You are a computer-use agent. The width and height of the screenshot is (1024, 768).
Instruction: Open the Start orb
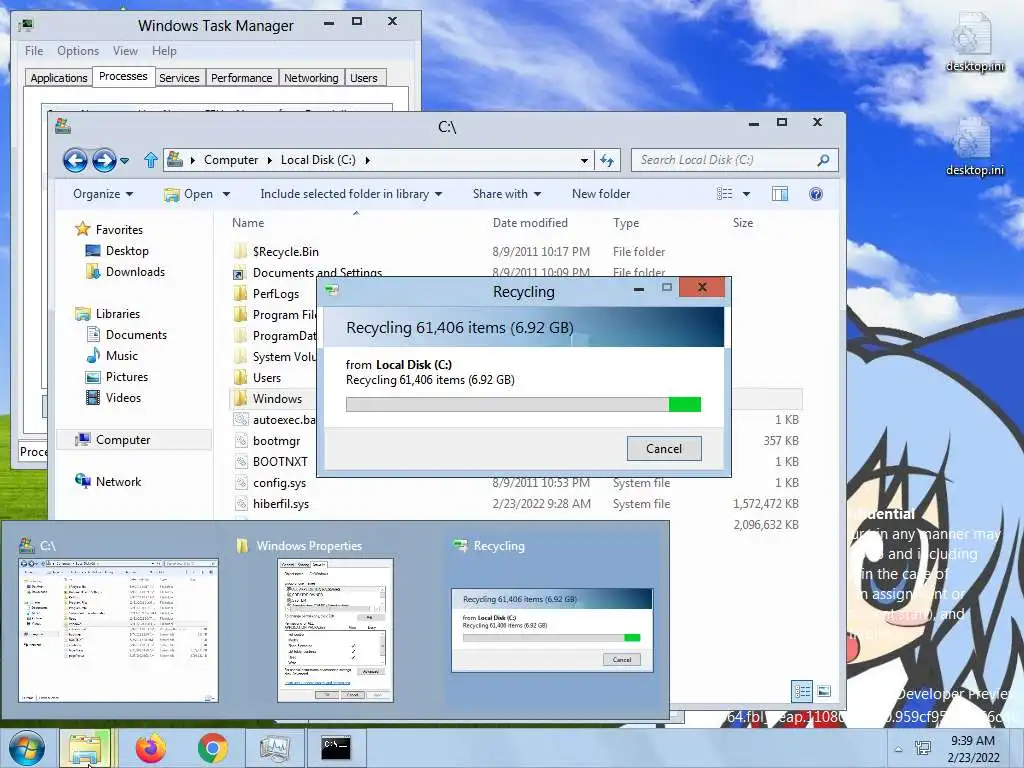coord(27,748)
